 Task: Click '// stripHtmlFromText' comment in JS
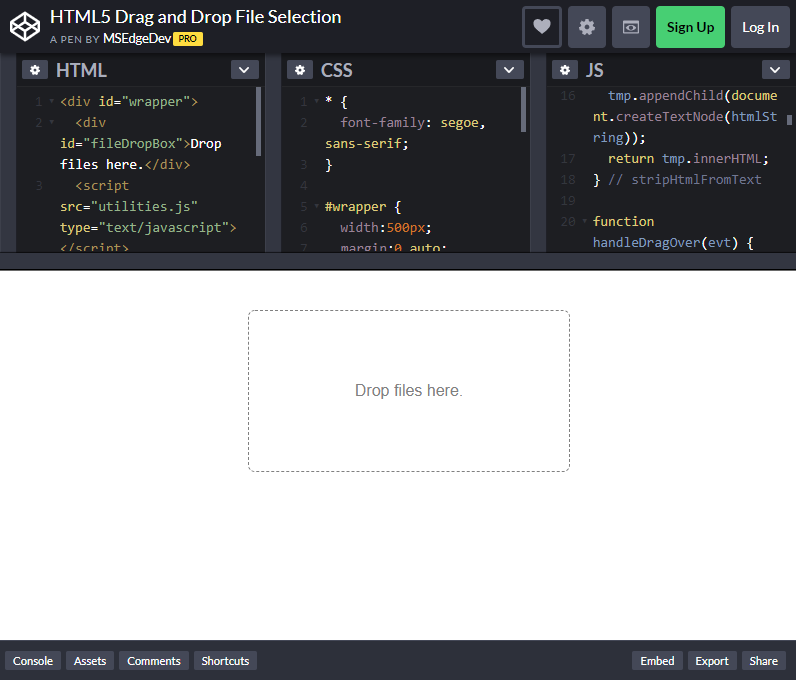coord(685,179)
